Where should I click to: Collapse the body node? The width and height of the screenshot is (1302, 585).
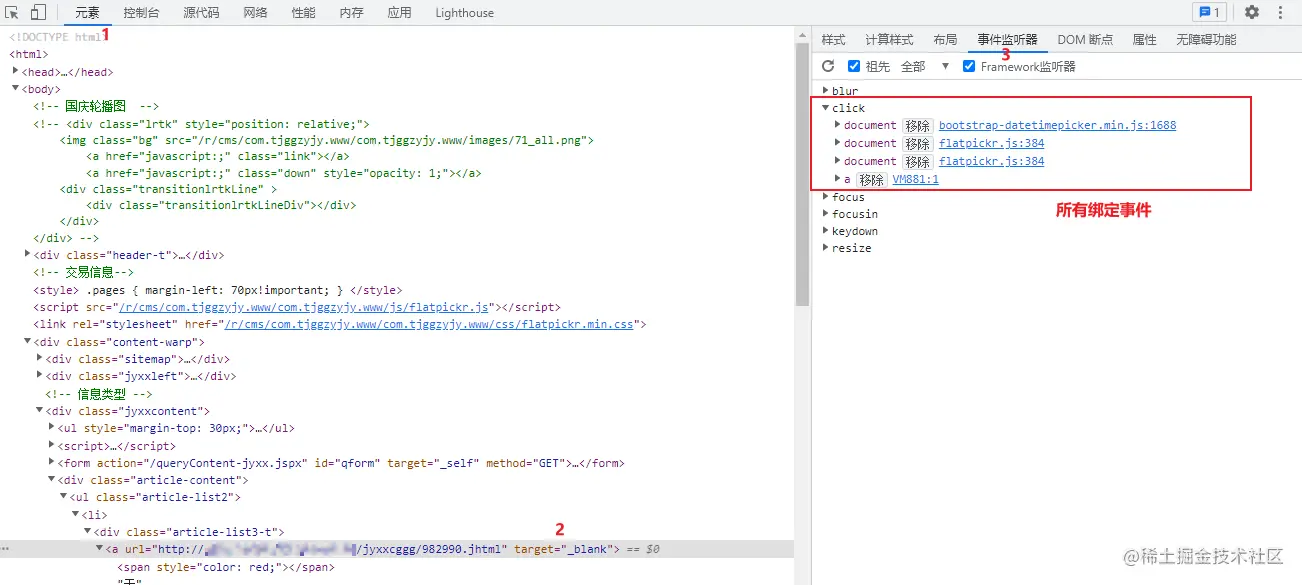pos(16,89)
